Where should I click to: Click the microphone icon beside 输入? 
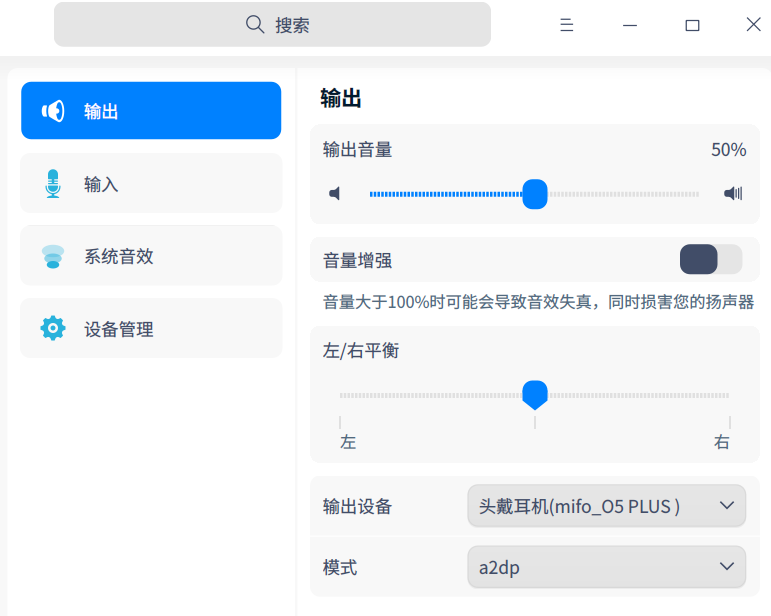coord(53,184)
